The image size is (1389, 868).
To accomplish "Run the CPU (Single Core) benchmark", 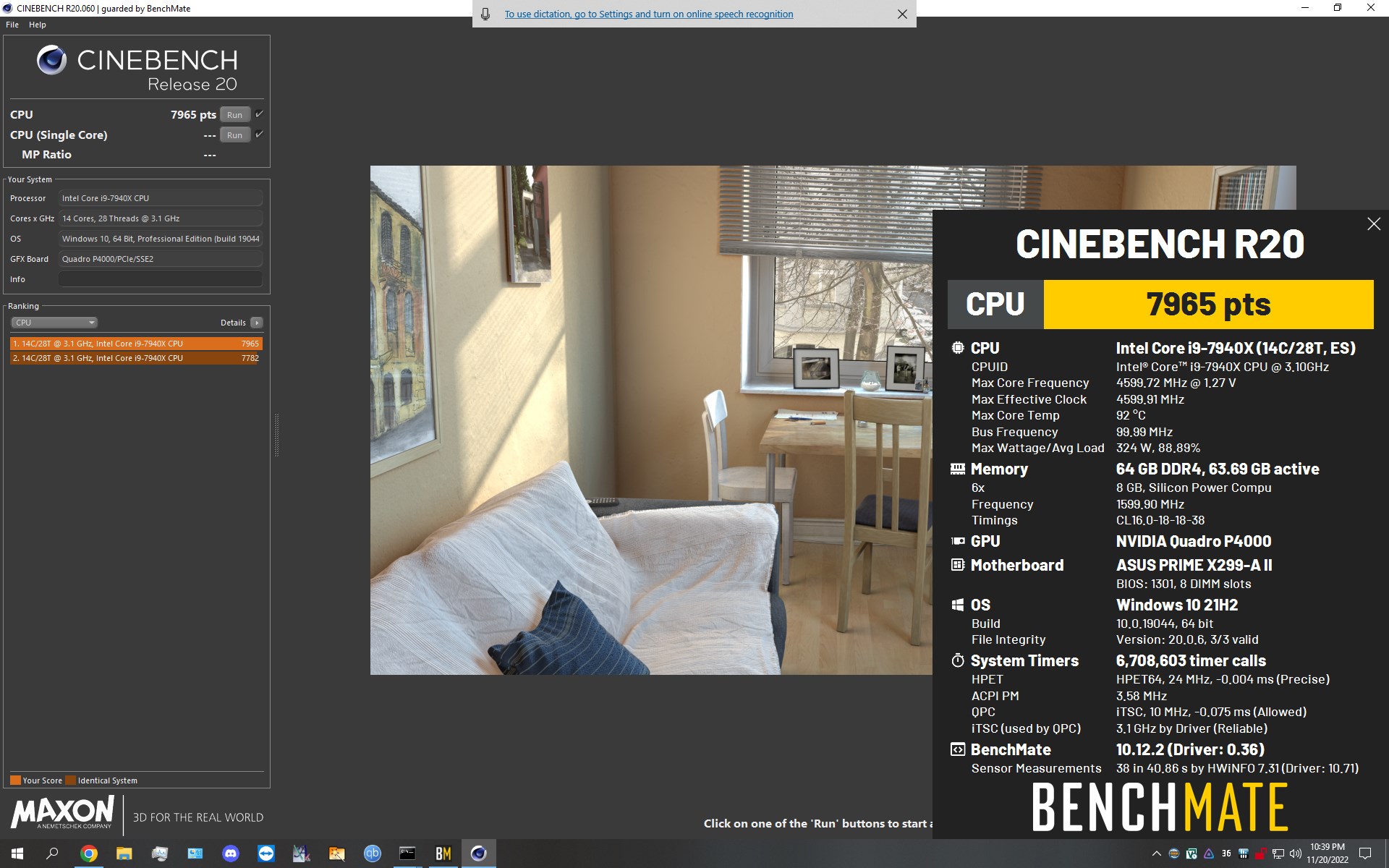I will pos(235,135).
